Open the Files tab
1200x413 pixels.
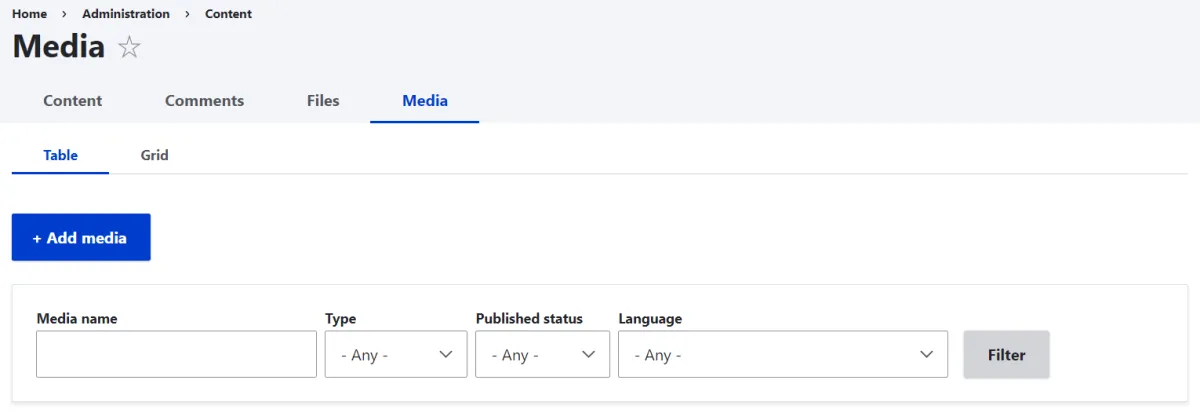[x=323, y=101]
